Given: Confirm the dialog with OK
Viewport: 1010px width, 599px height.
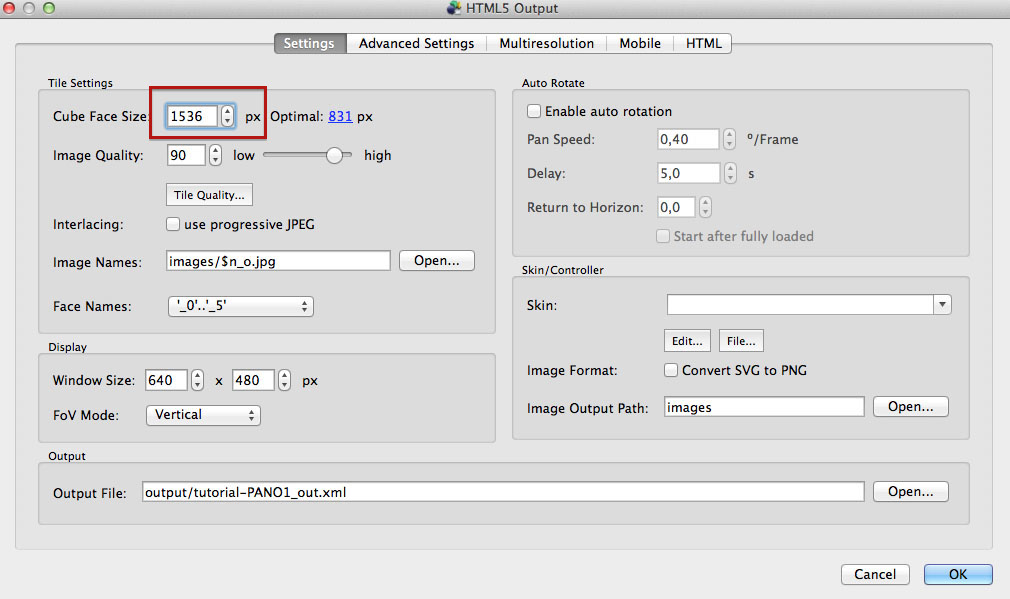Looking at the screenshot, I should coord(958,574).
